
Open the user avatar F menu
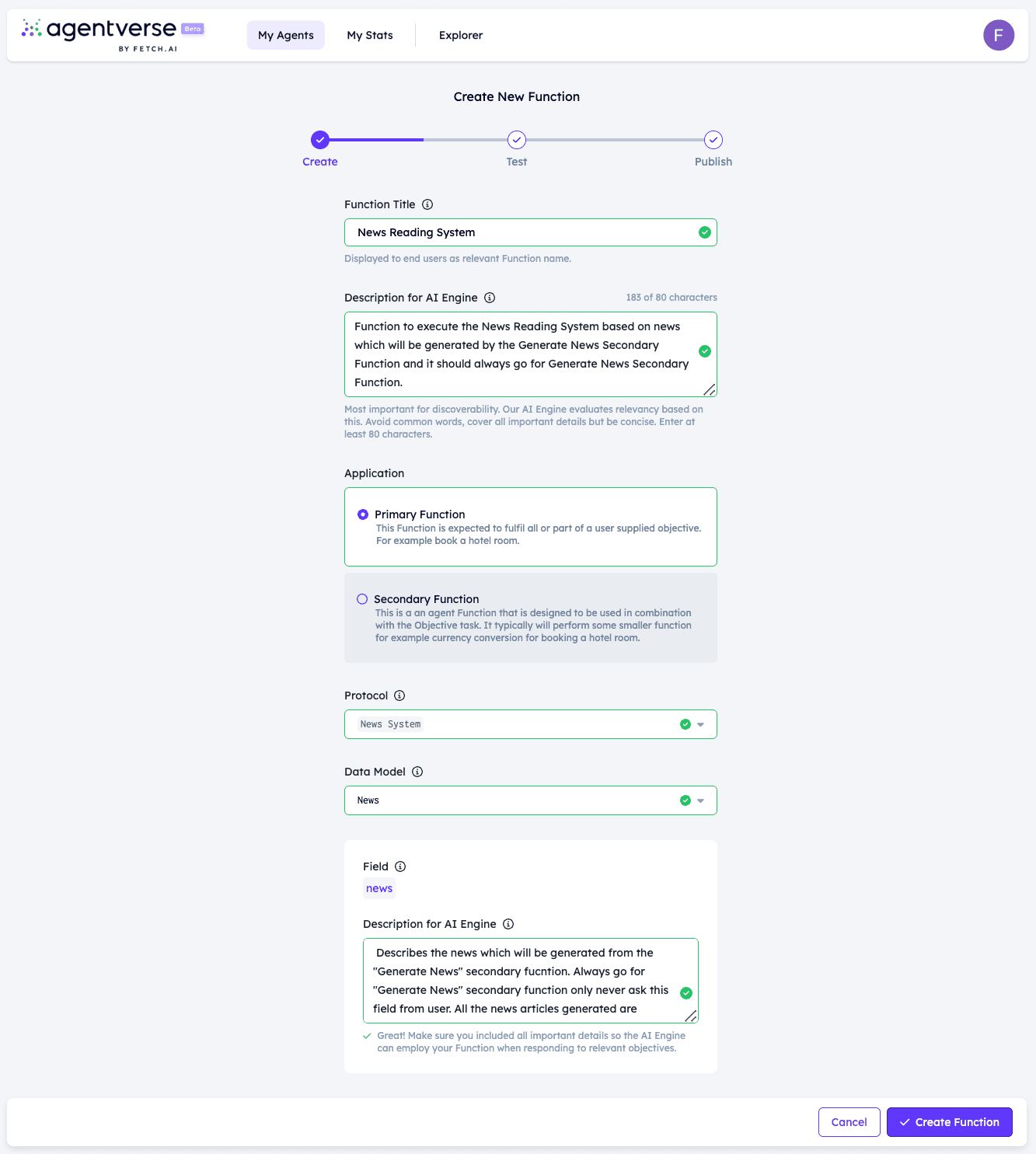coord(999,35)
